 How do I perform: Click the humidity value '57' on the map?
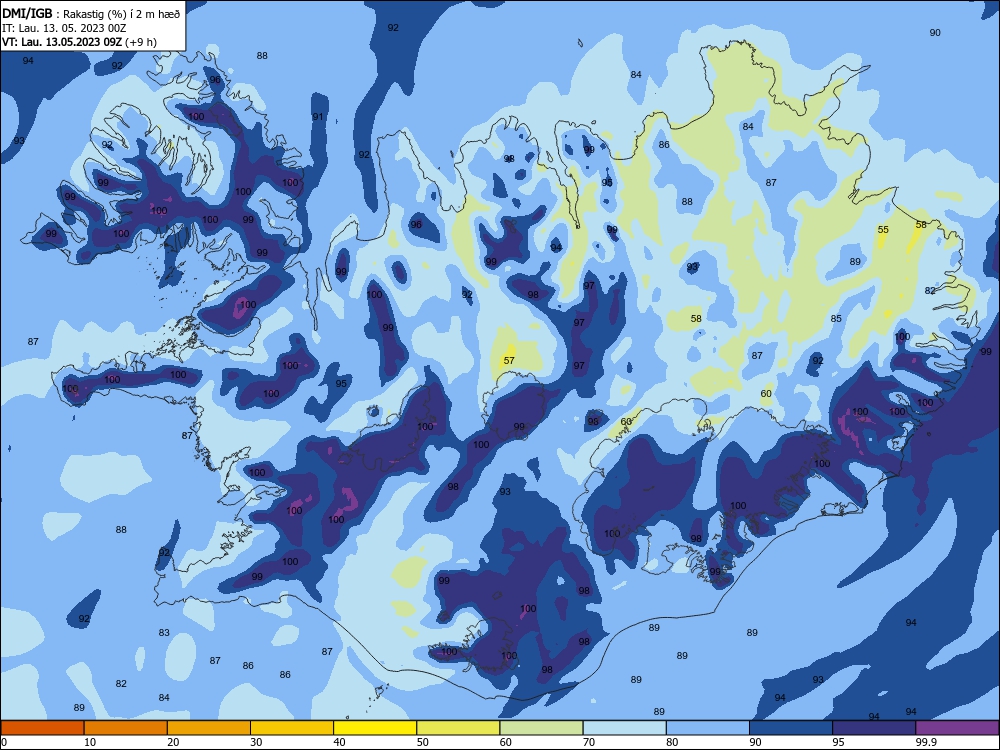[509, 360]
